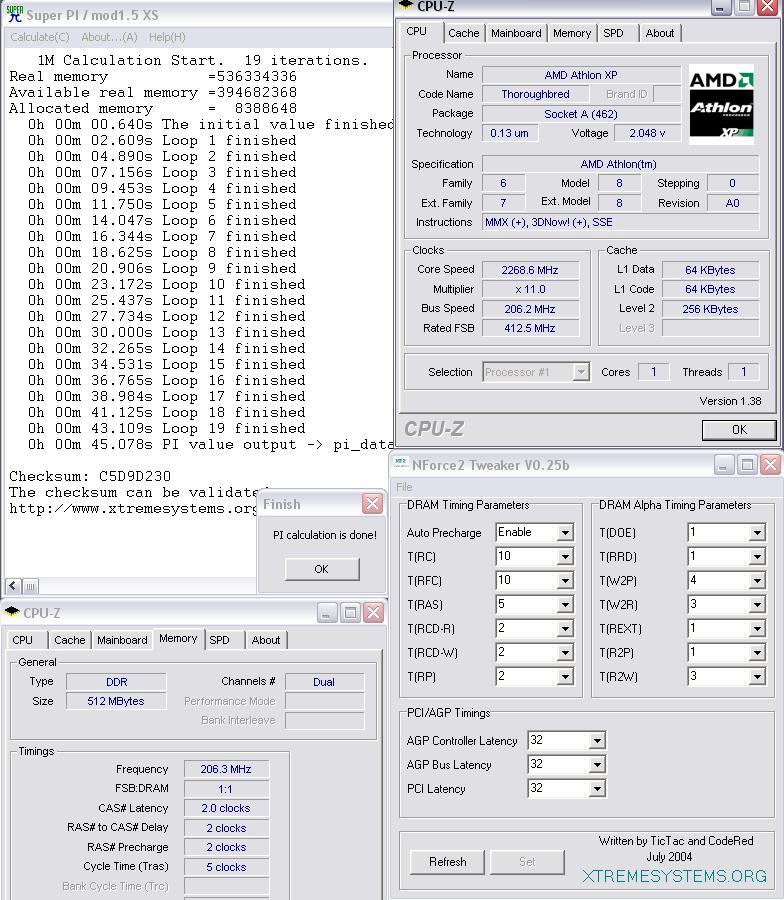Switch to About tab in top CPU-Z window
This screenshot has width=784, height=900.
pos(659,33)
